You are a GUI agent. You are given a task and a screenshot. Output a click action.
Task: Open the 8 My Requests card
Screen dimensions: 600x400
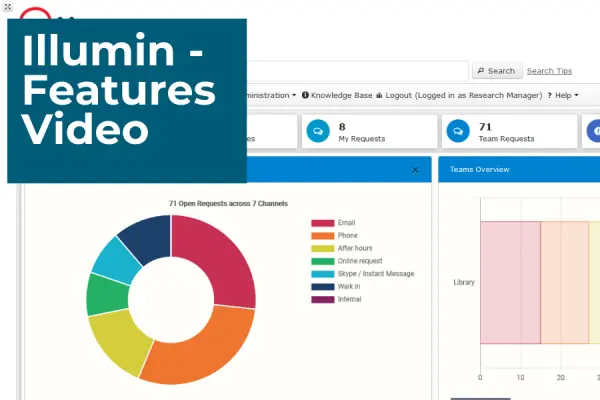point(369,131)
